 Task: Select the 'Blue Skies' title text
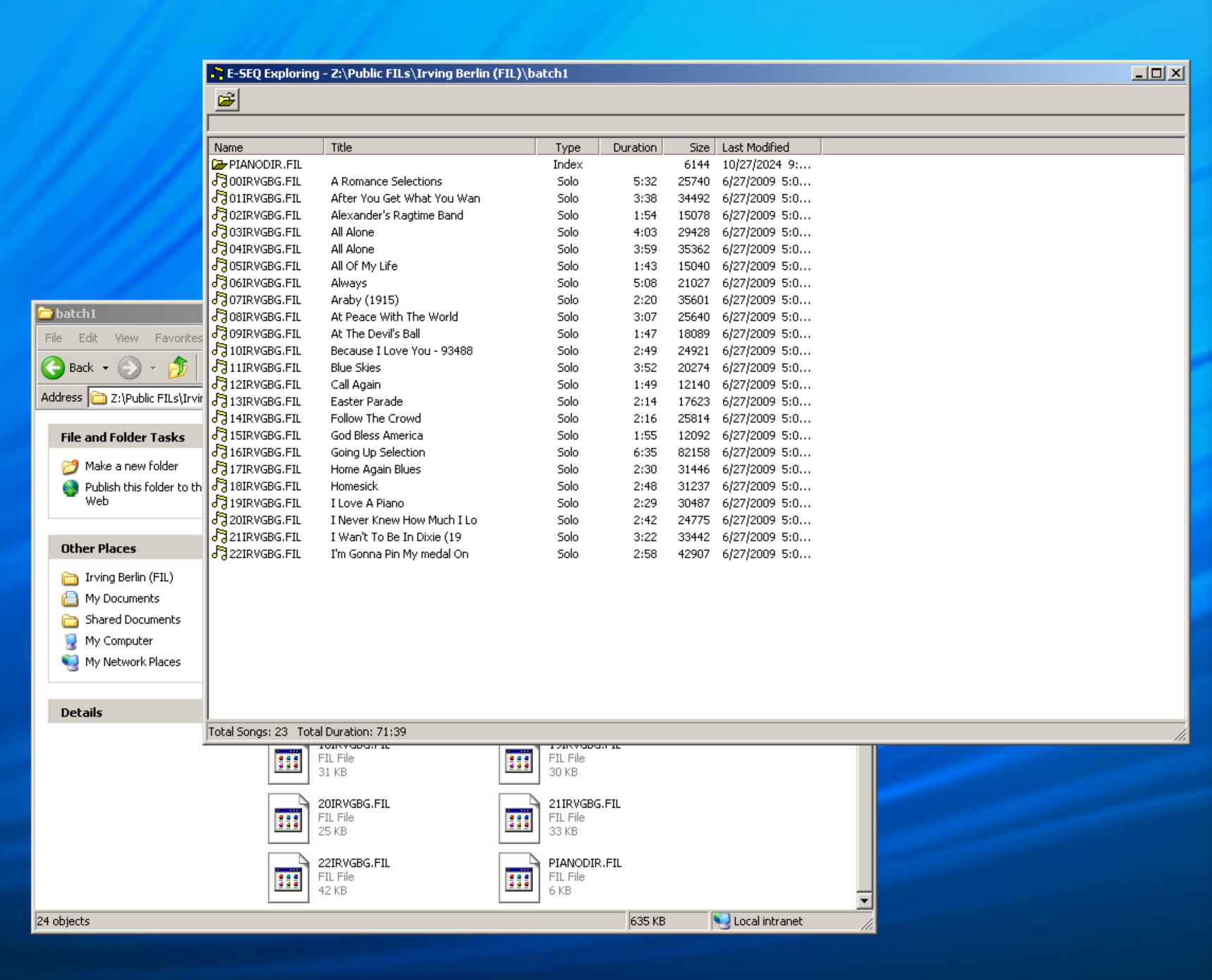click(x=356, y=368)
